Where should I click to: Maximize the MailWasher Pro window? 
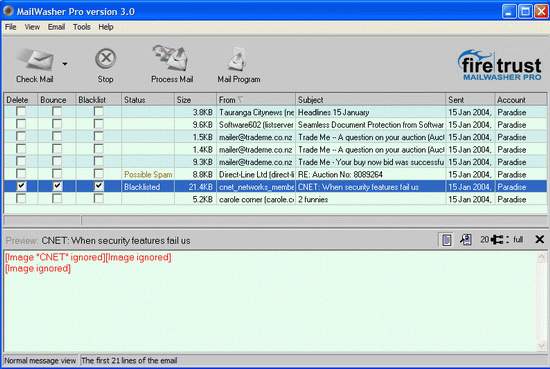(525, 11)
